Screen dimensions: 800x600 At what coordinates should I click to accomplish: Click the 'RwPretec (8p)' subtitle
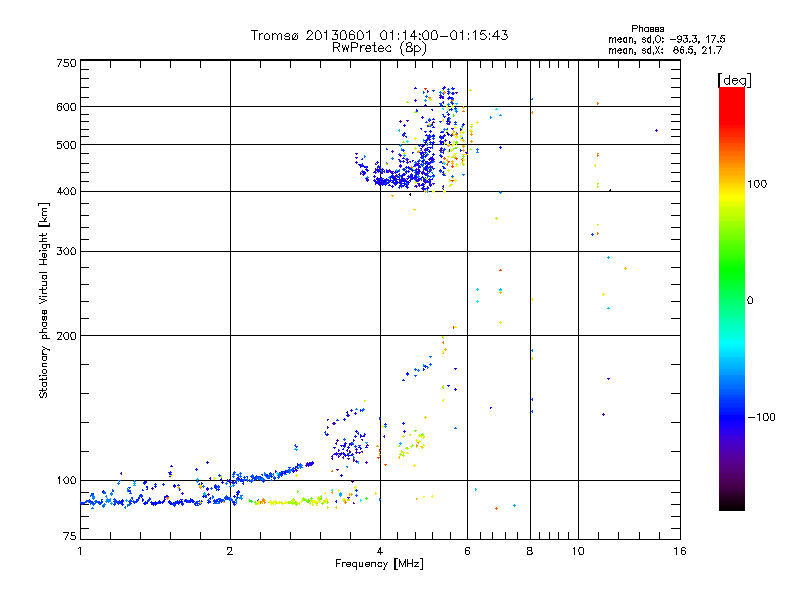(379, 48)
